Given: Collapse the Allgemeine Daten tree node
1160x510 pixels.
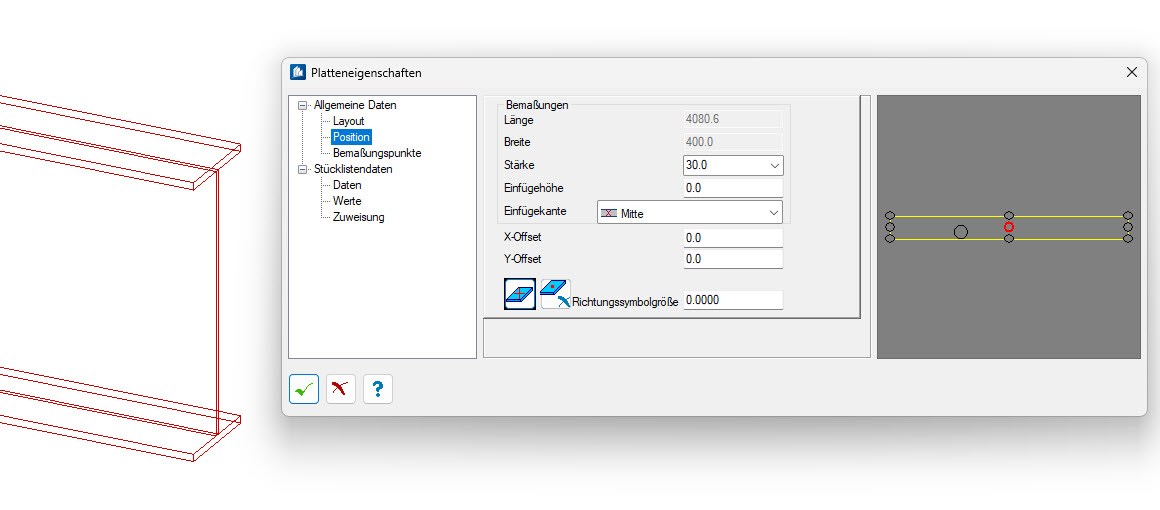Looking at the screenshot, I should tap(302, 105).
